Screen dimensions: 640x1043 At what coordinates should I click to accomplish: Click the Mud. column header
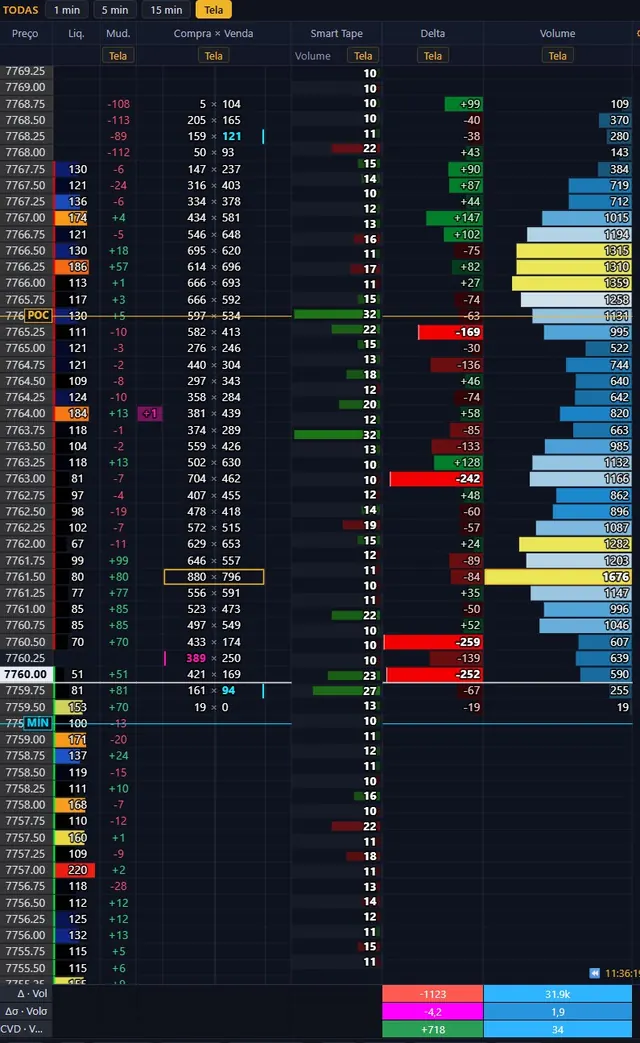pyautogui.click(x=118, y=33)
